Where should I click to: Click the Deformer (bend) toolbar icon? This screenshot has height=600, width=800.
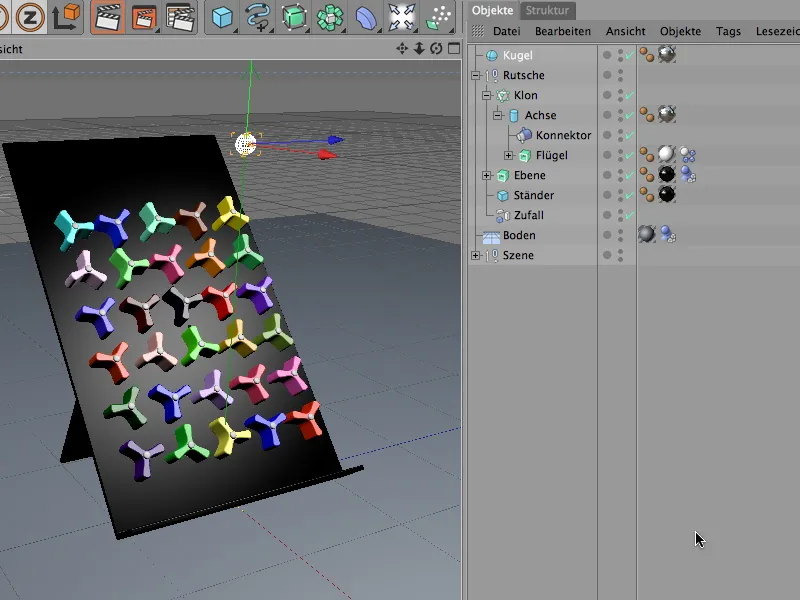pos(366,17)
